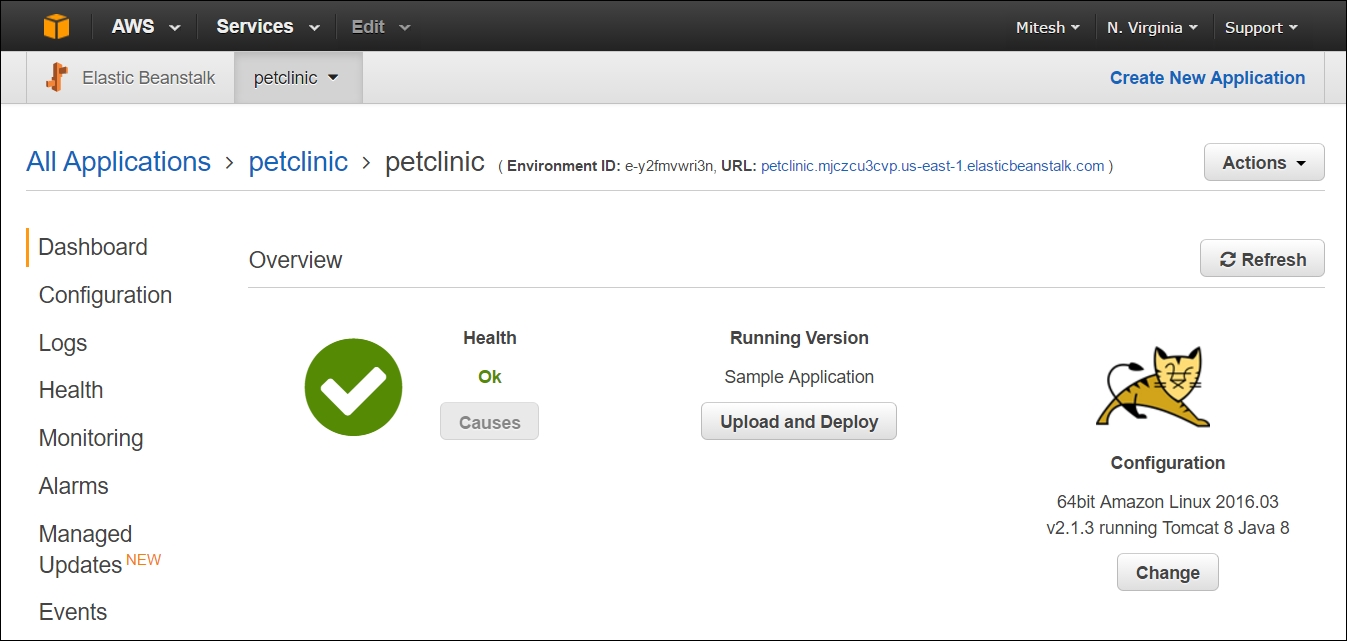Click the AWS orange cube logo
The width and height of the screenshot is (1347, 641).
coord(57,27)
